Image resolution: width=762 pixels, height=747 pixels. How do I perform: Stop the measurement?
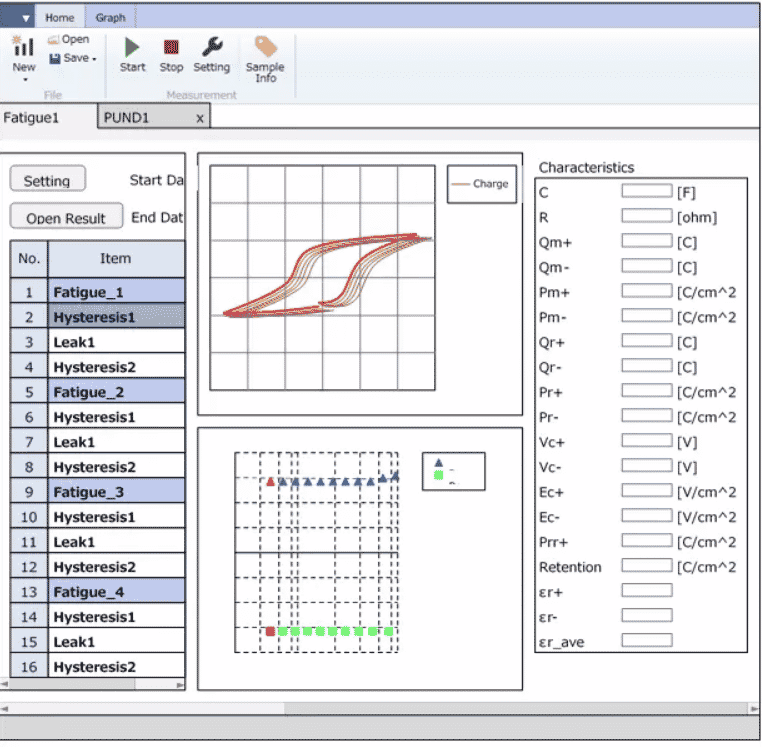pos(171,47)
